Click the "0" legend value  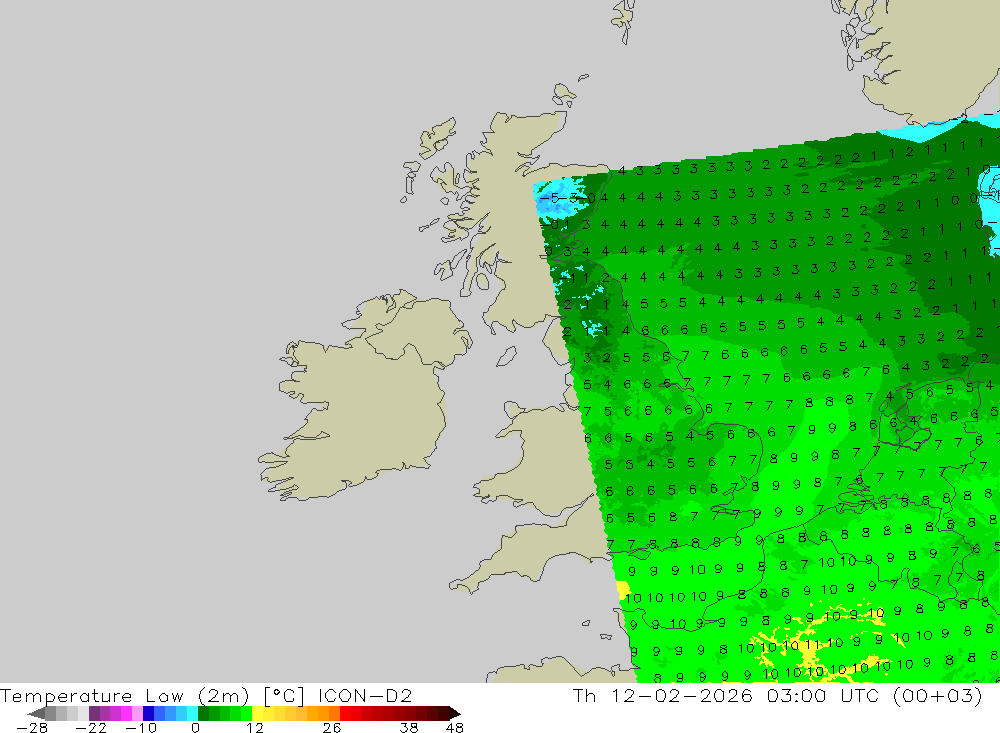[x=196, y=728]
